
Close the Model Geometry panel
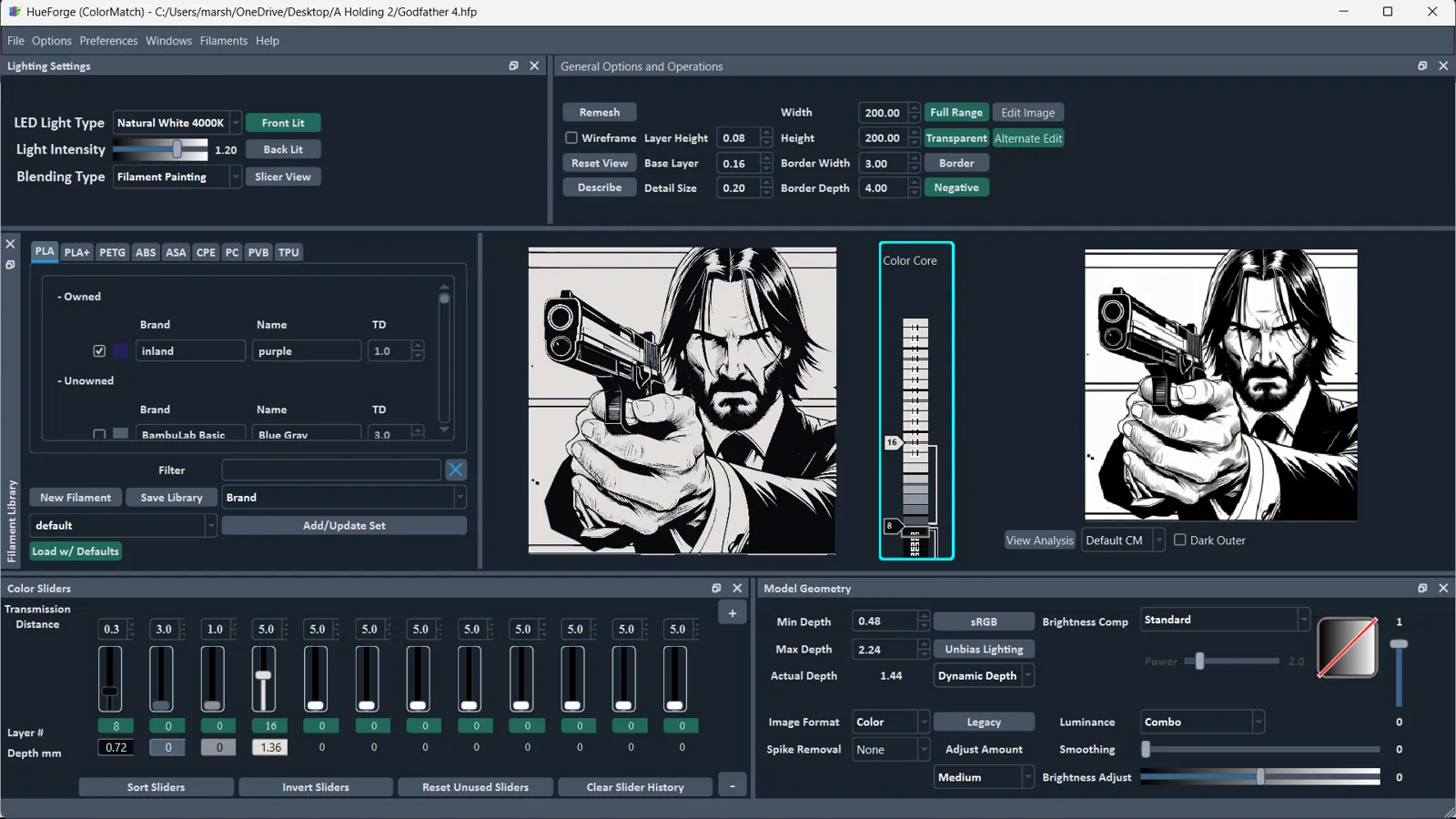pos(1443,588)
